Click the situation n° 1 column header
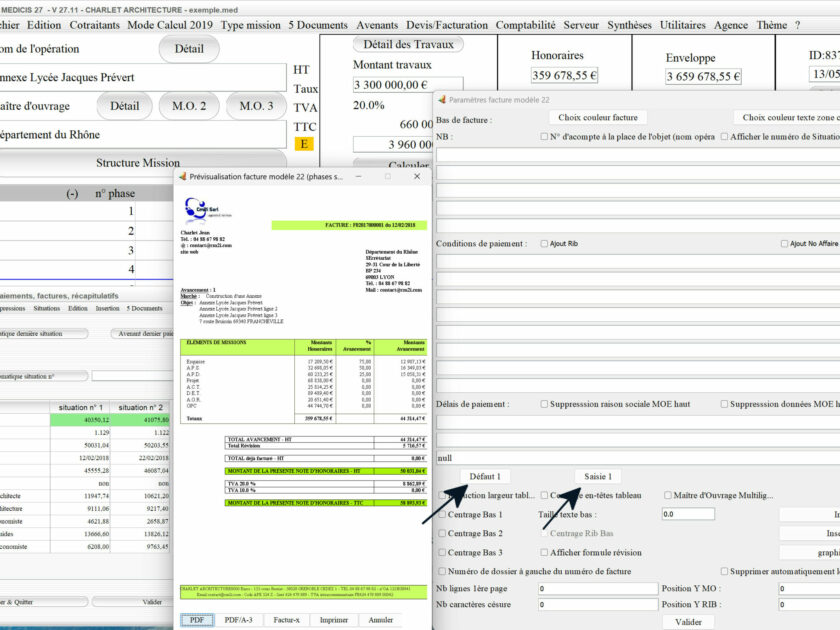Viewport: 840px width, 630px height. pos(80,407)
